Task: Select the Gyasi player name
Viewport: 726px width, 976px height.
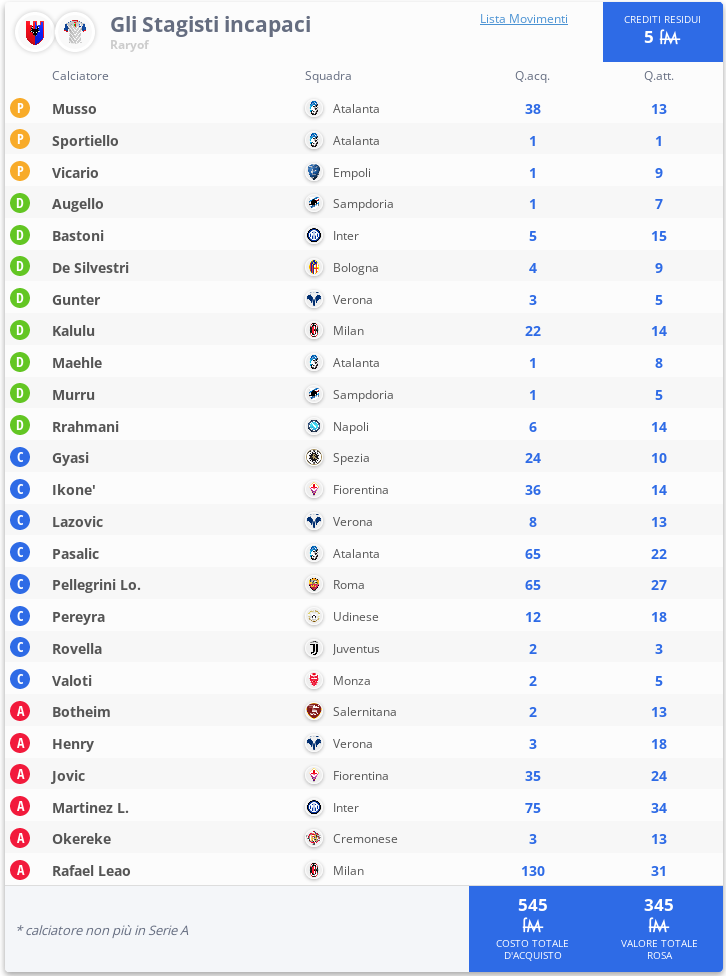Action: (70, 458)
